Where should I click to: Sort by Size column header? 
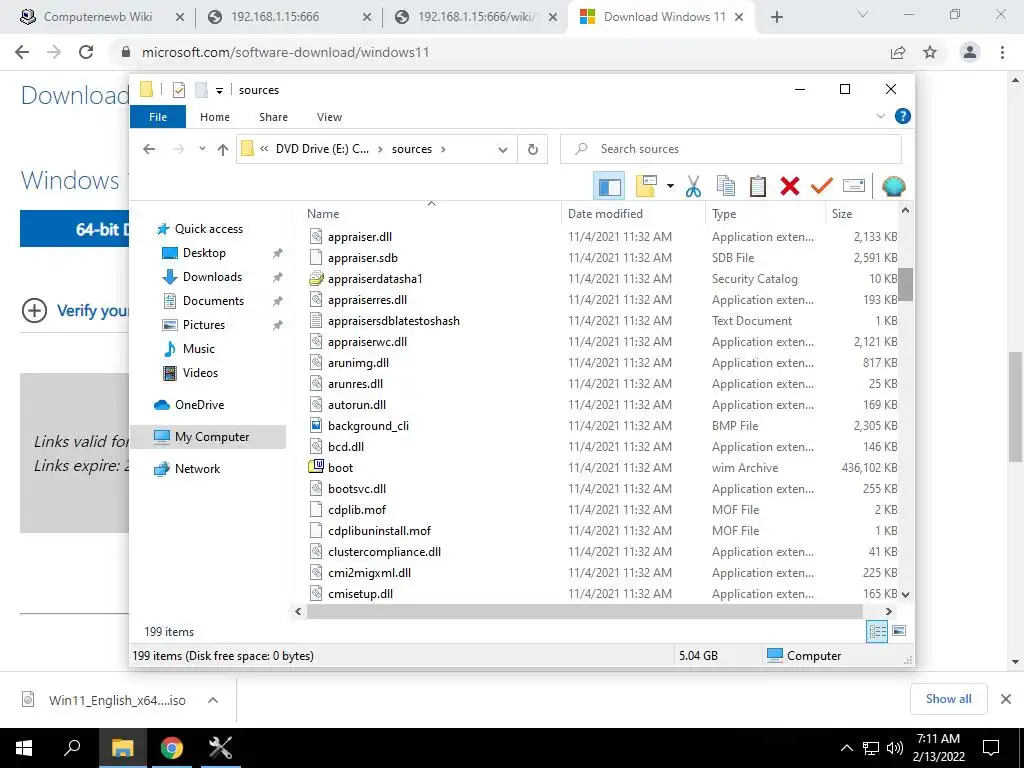861,214
